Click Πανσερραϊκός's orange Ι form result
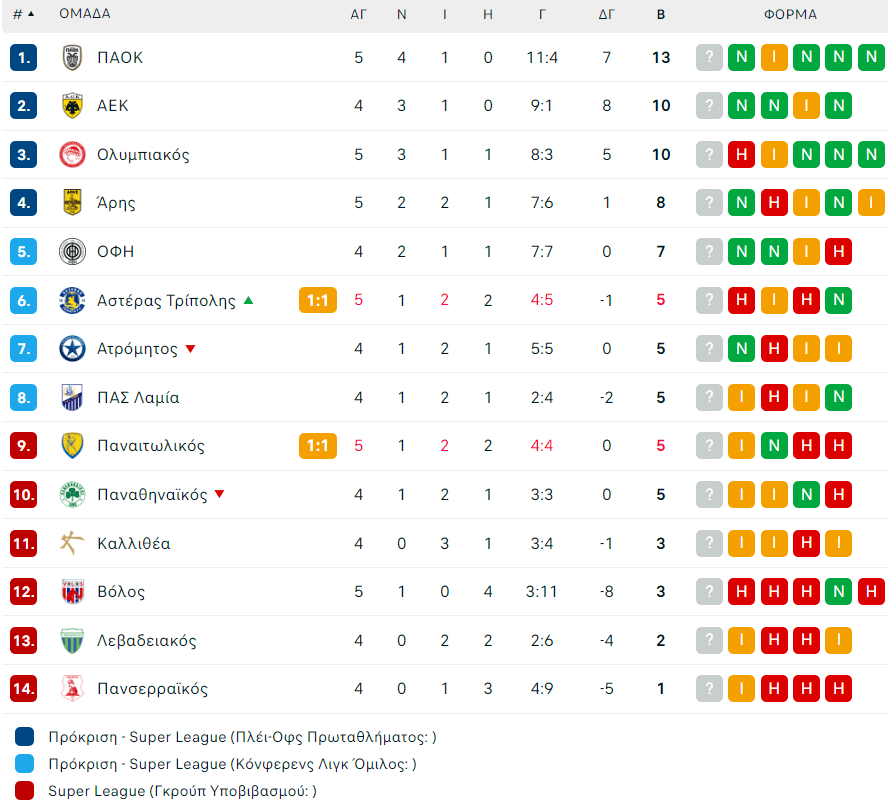This screenshot has height=805, width=888. 741,689
